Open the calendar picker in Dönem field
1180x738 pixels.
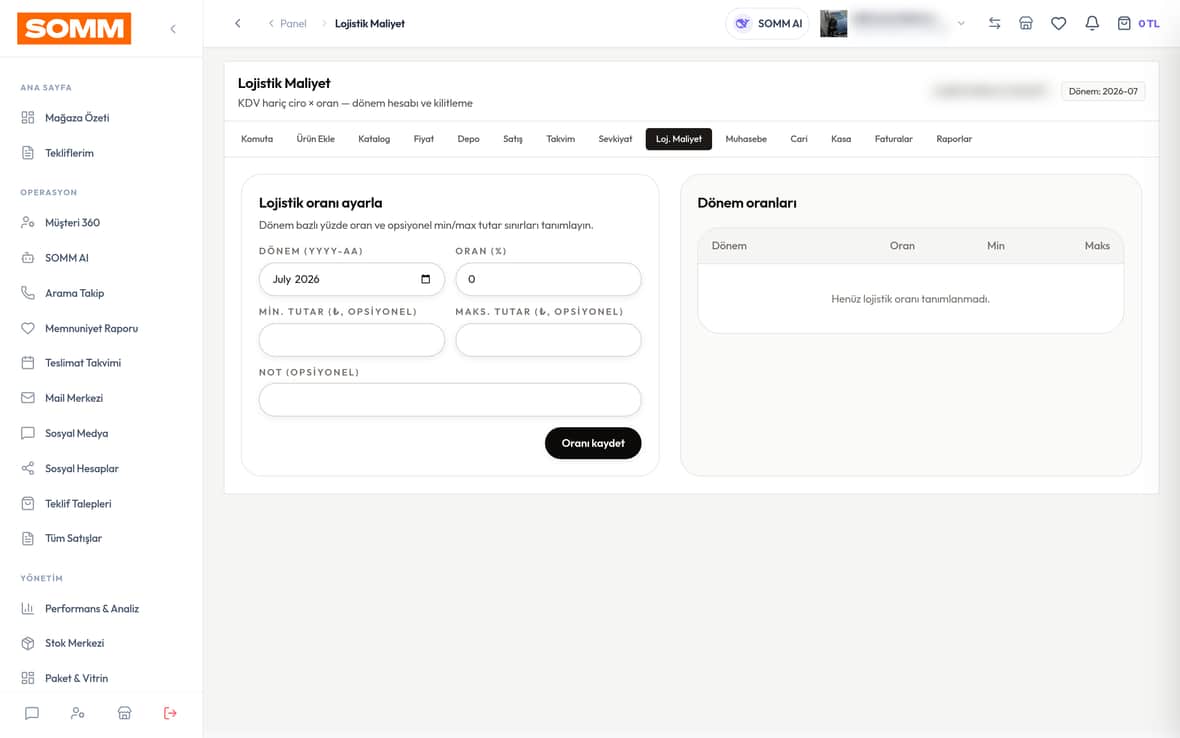point(425,279)
